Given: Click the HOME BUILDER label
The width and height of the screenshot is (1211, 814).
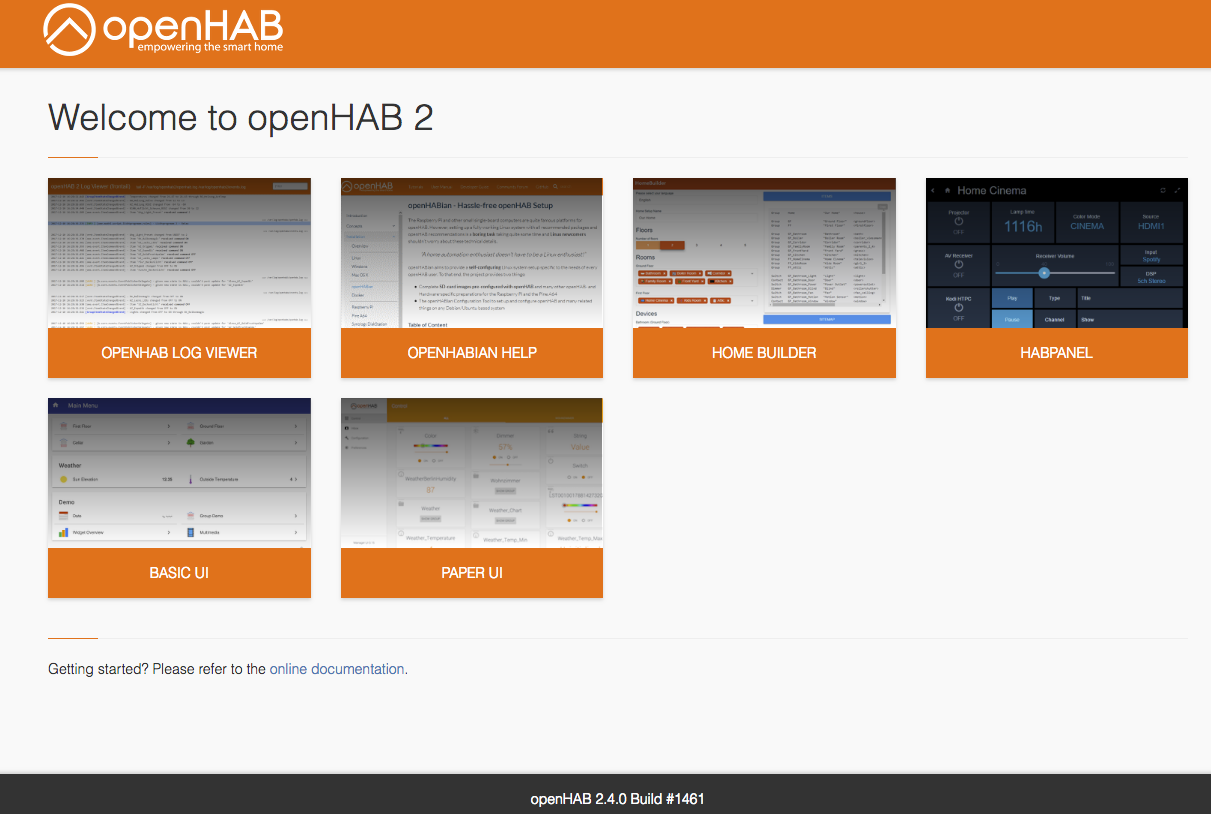Looking at the screenshot, I should 764,353.
